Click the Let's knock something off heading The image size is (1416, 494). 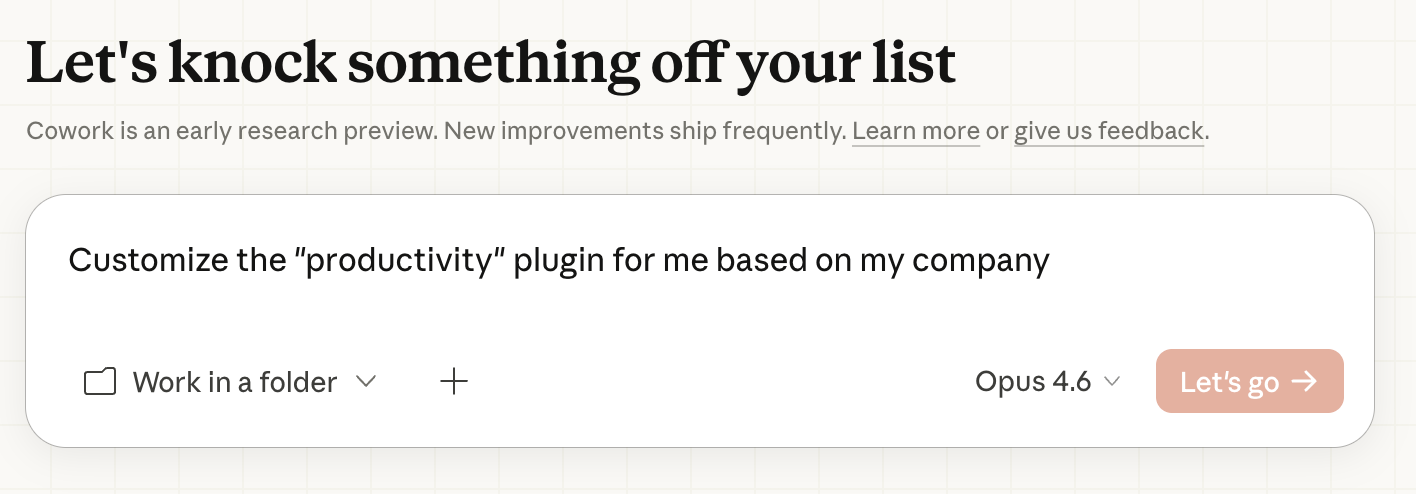(490, 62)
